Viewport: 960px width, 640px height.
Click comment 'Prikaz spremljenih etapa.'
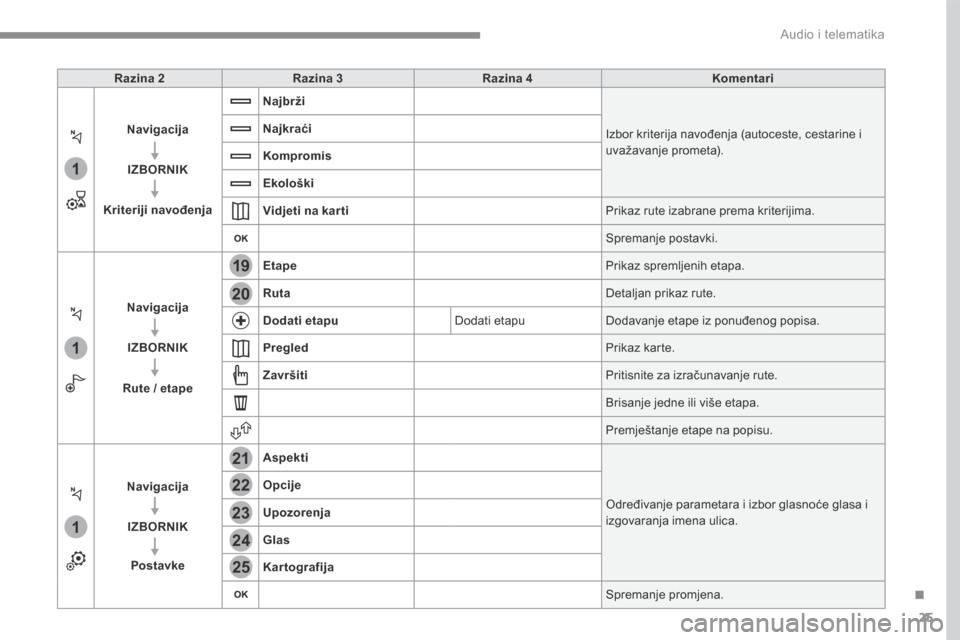click(x=675, y=266)
